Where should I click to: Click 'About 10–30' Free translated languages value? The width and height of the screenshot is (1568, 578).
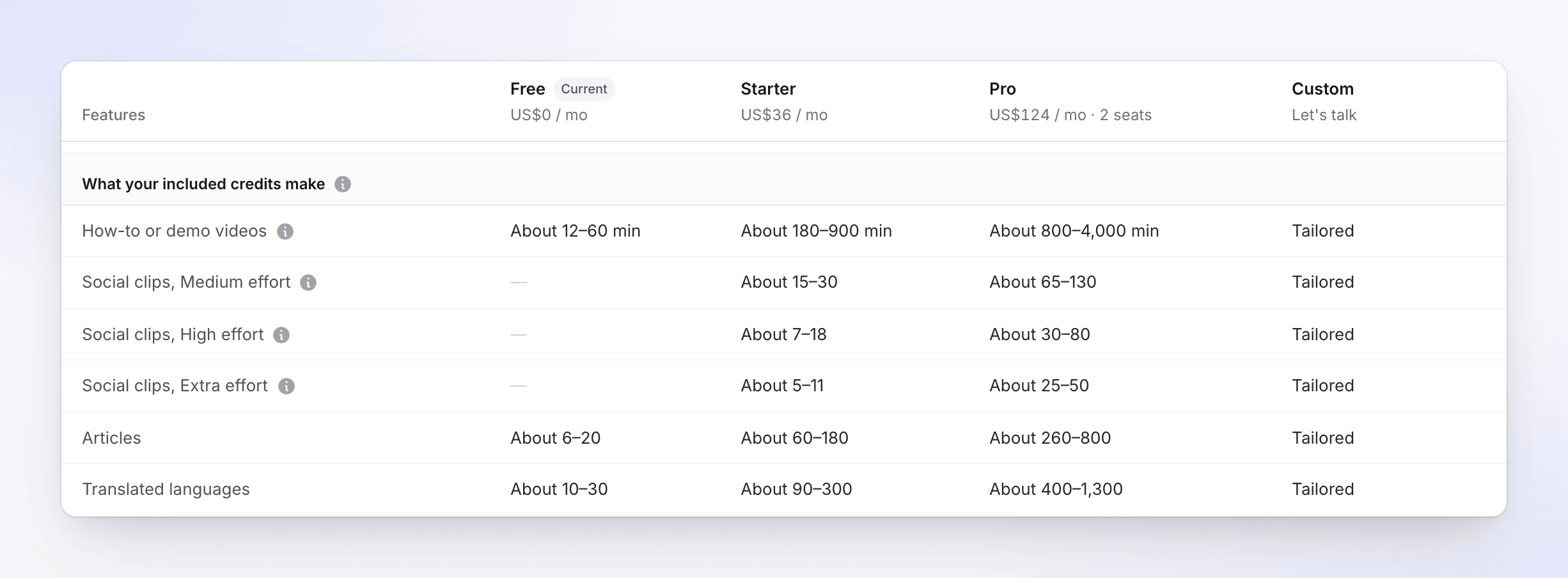pos(559,489)
